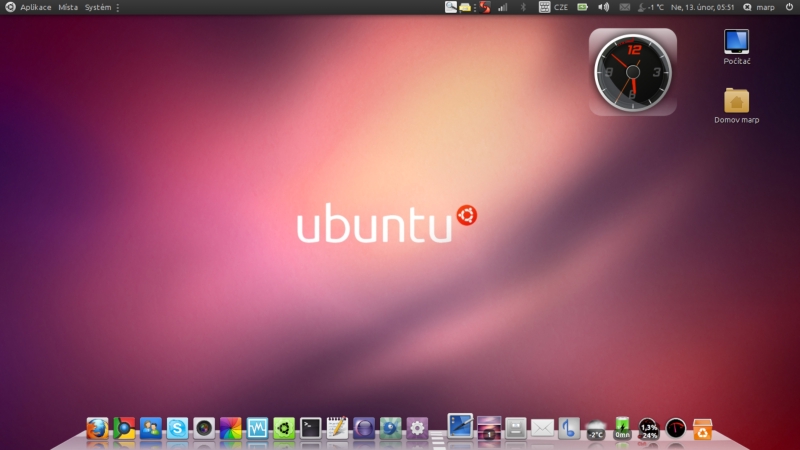Click the weather applet showing -2°C
The width and height of the screenshot is (800, 450).
click(x=595, y=429)
